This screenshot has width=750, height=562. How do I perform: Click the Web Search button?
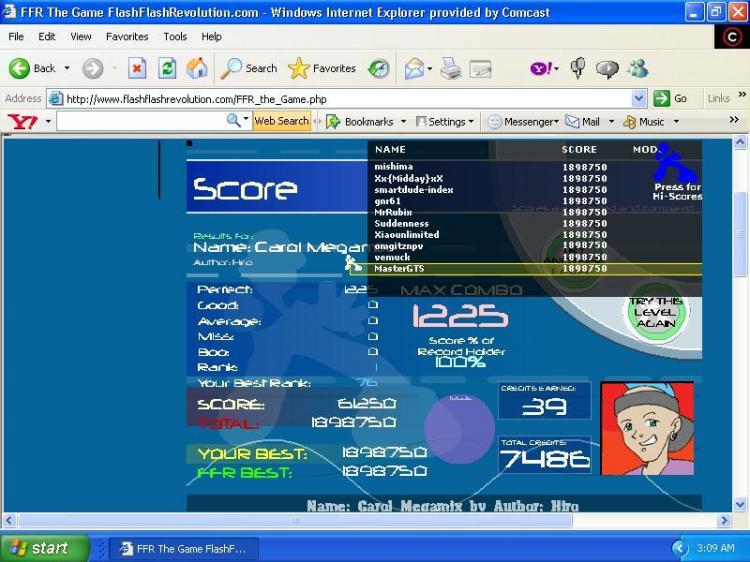pyautogui.click(x=282, y=121)
